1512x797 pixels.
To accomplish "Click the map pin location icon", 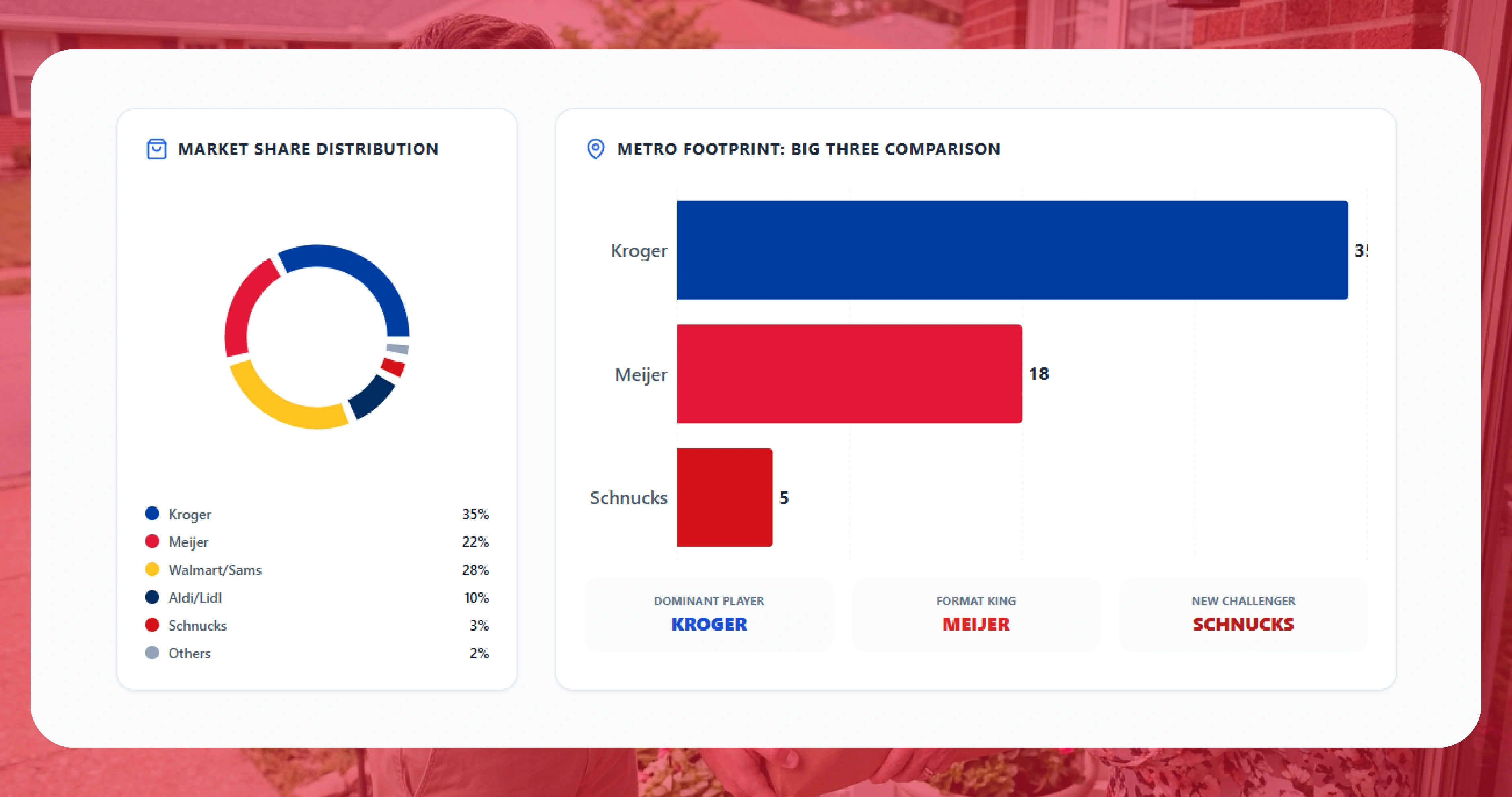I will [595, 149].
